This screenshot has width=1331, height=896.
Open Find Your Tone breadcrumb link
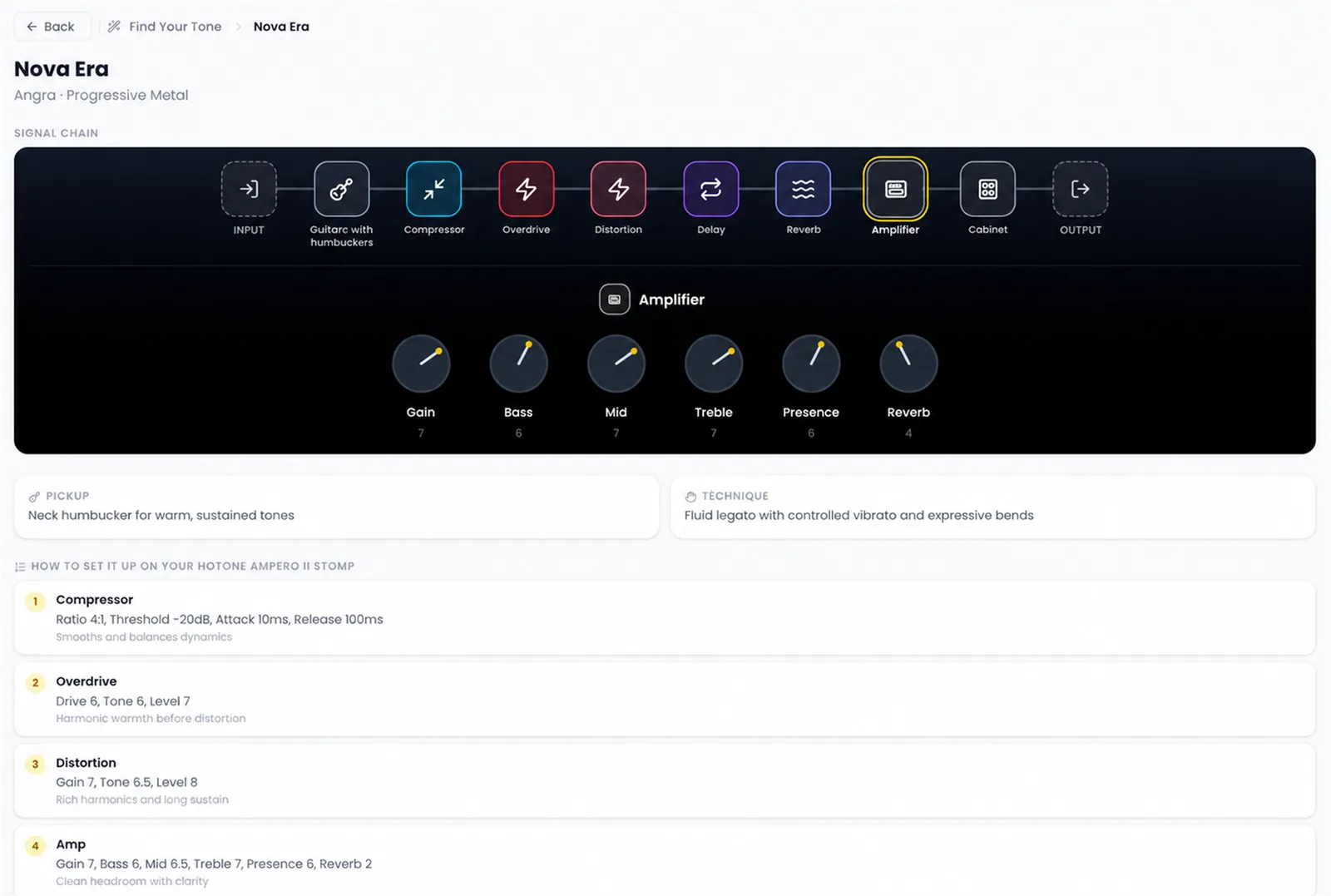[175, 27]
